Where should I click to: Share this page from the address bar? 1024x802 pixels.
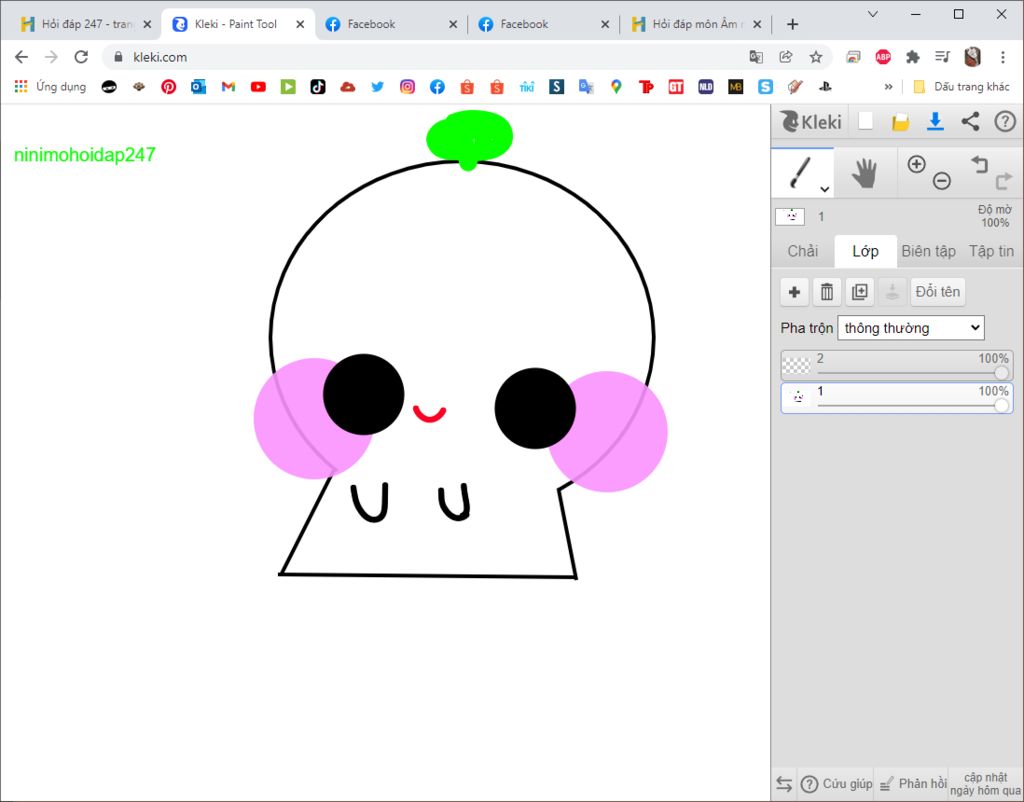tap(786, 57)
